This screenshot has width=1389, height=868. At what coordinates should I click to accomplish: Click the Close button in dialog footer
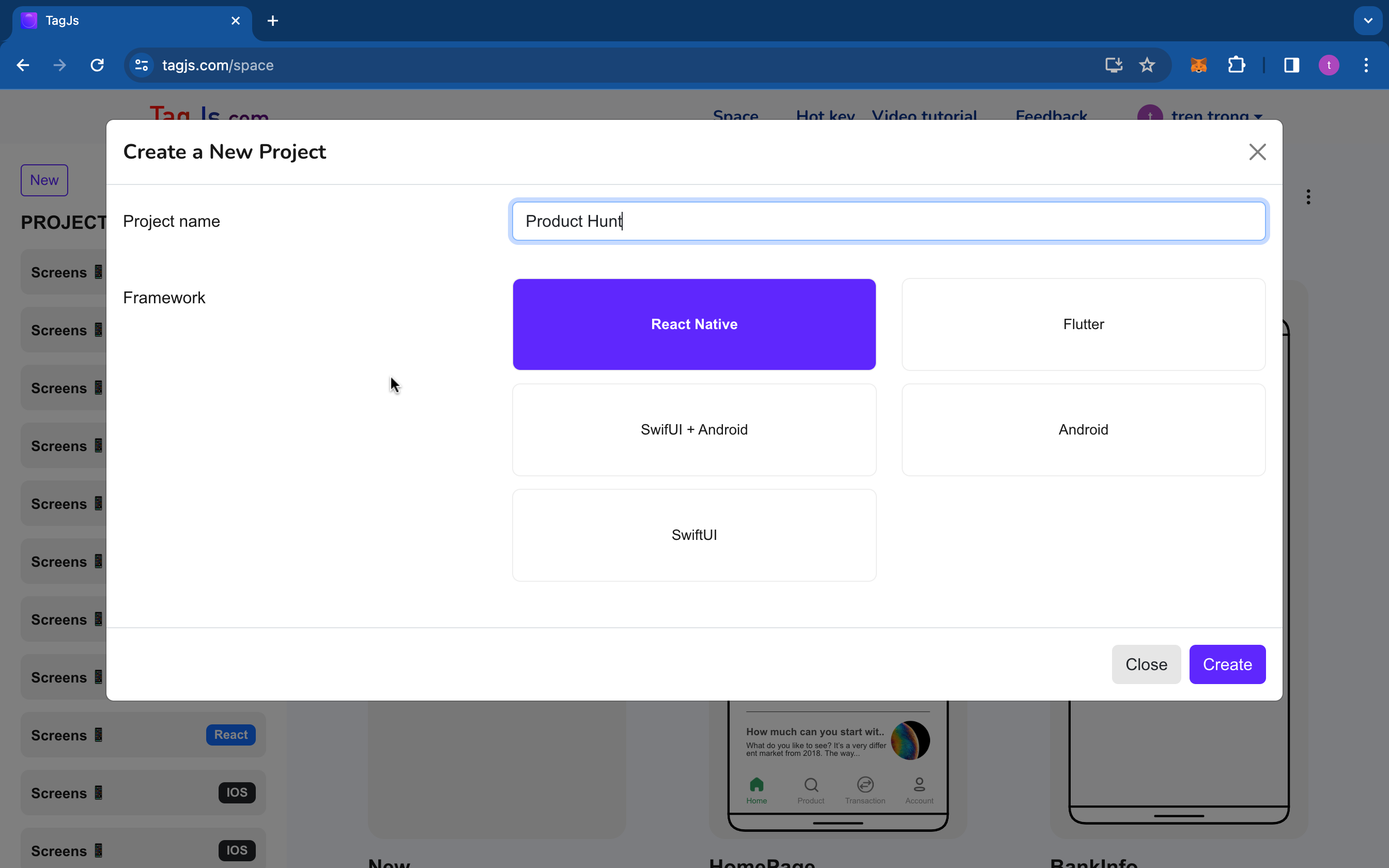1146,664
